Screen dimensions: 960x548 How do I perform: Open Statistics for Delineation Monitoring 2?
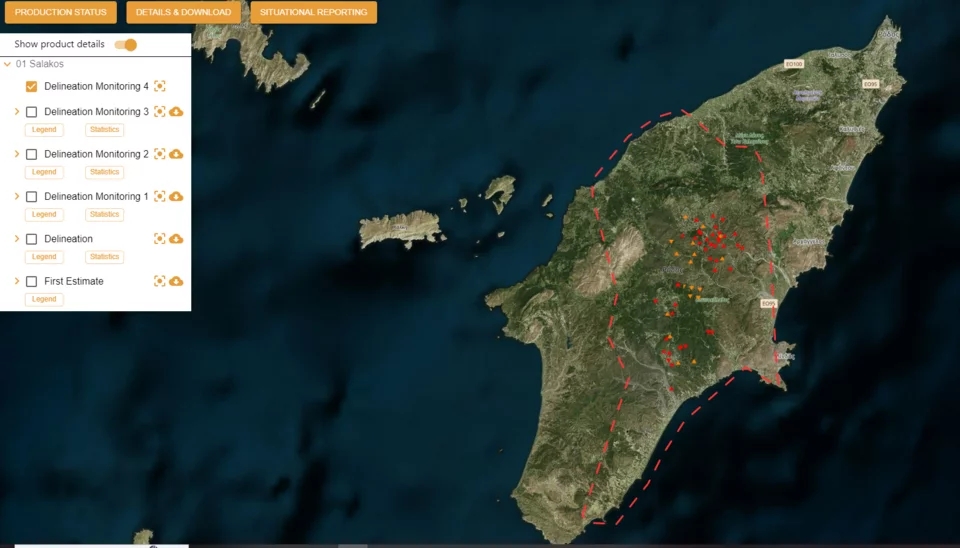point(105,172)
